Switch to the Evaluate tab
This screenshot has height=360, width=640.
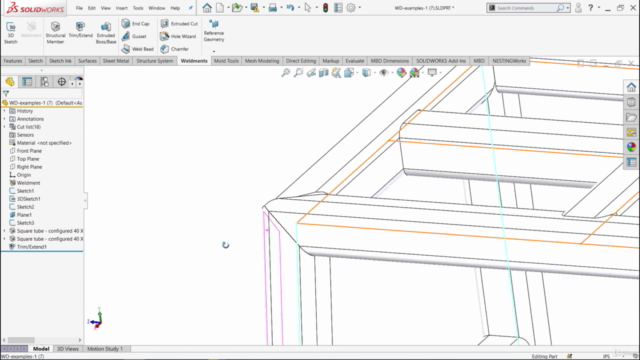click(355, 61)
